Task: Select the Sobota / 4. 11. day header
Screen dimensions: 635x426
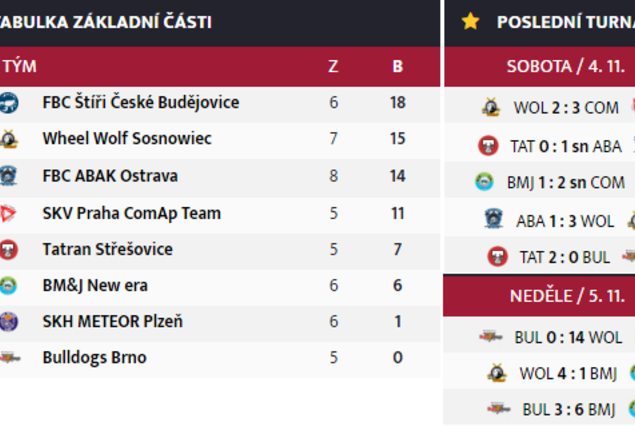Action: 566,66
